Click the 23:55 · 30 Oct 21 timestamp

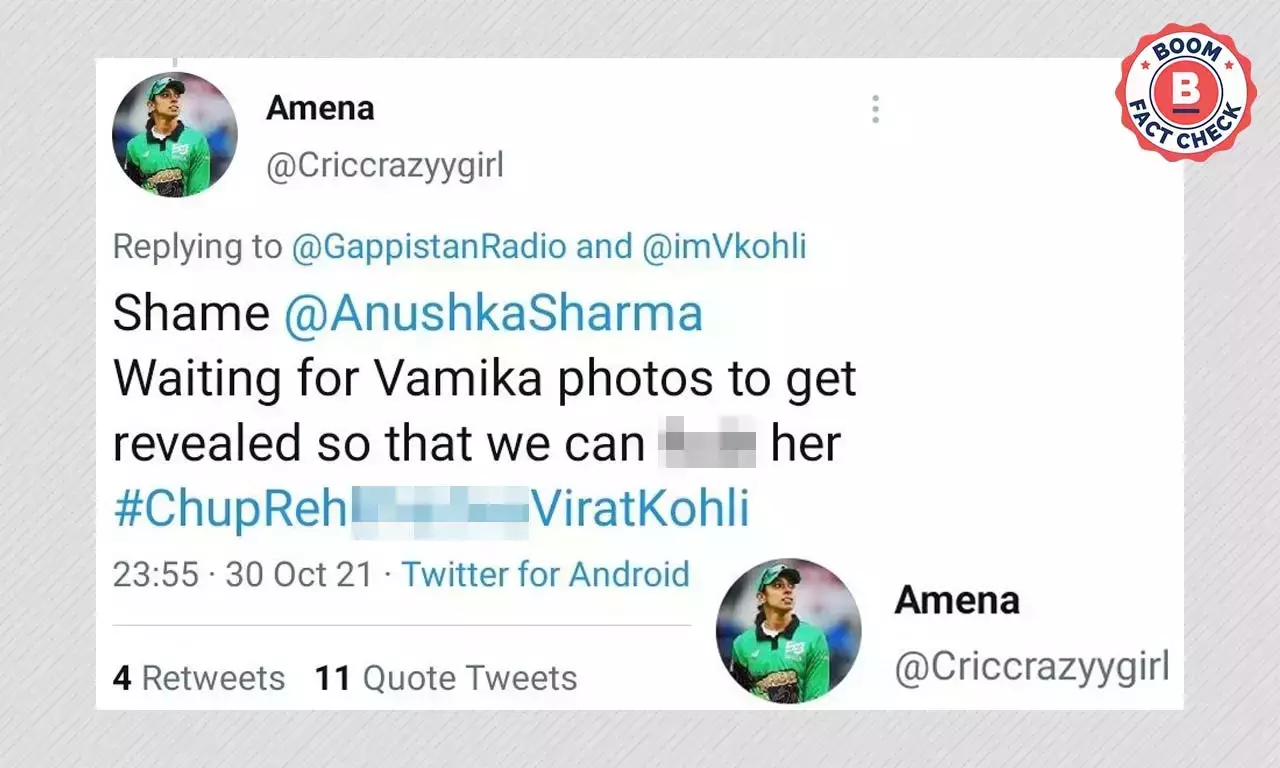[241, 574]
